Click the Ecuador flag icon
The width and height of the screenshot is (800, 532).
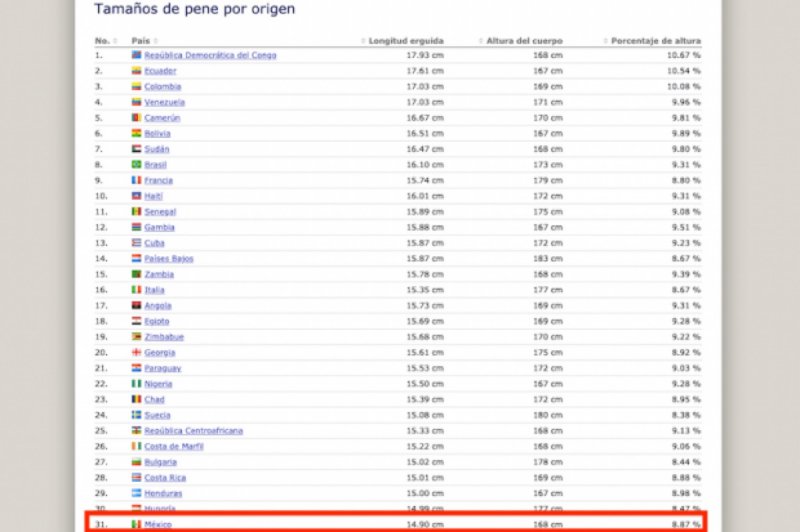137,71
